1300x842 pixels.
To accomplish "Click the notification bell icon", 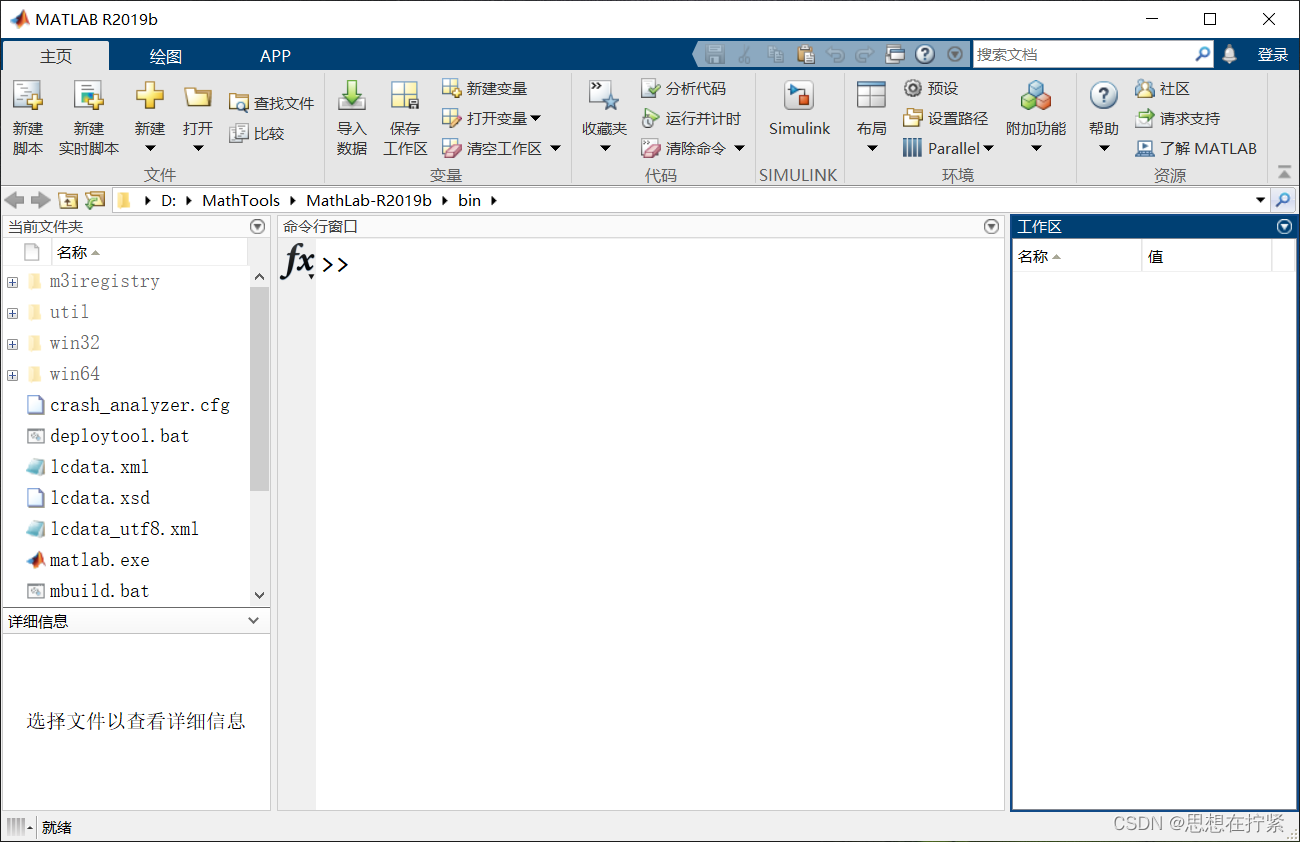I will click(x=1230, y=55).
